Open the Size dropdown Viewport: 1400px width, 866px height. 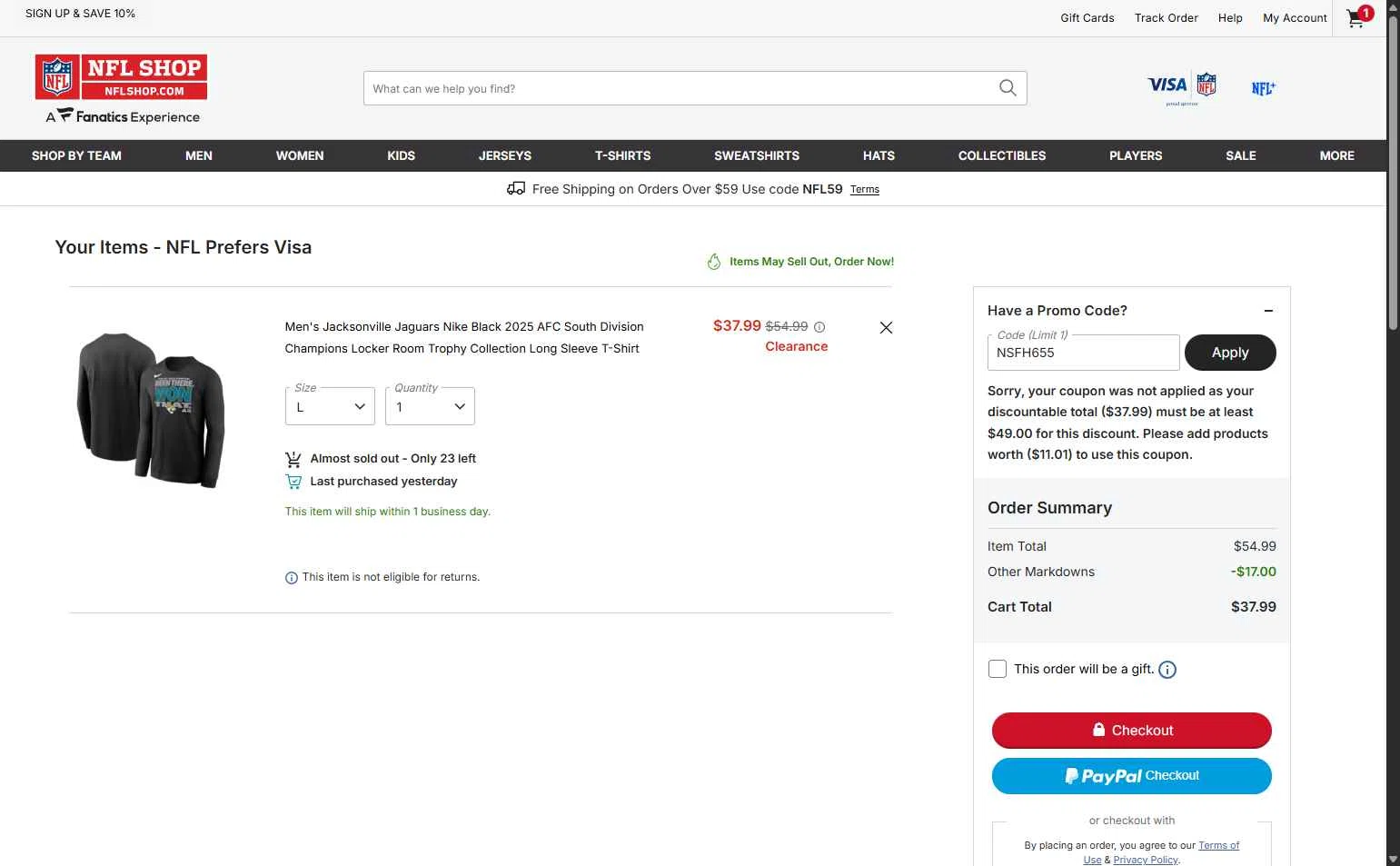pyautogui.click(x=330, y=406)
